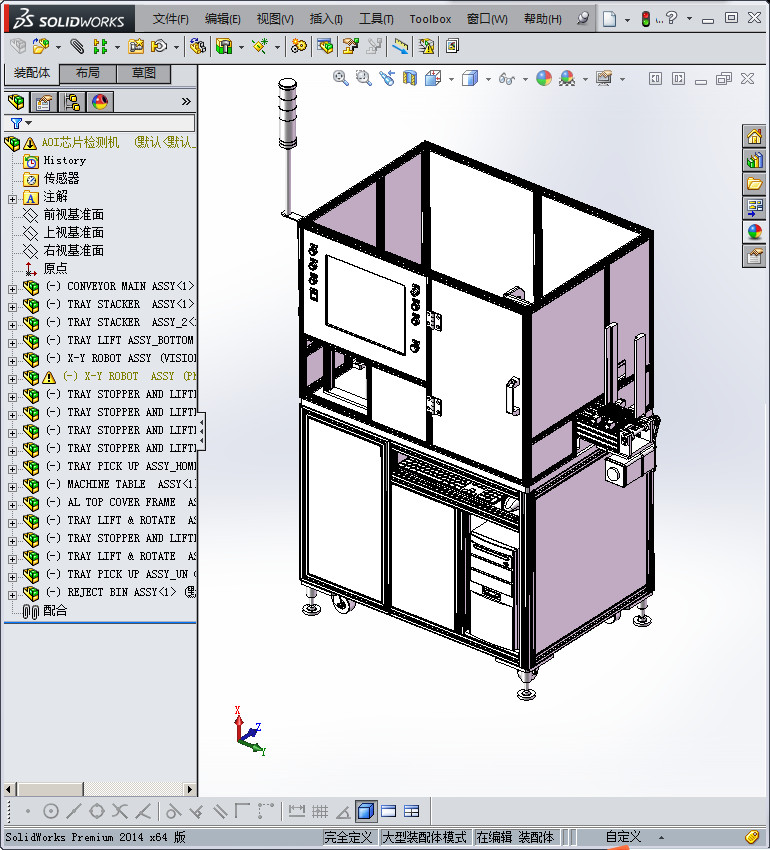Expand the 注解 annotations node
770x850 pixels.
pyautogui.click(x=12, y=199)
